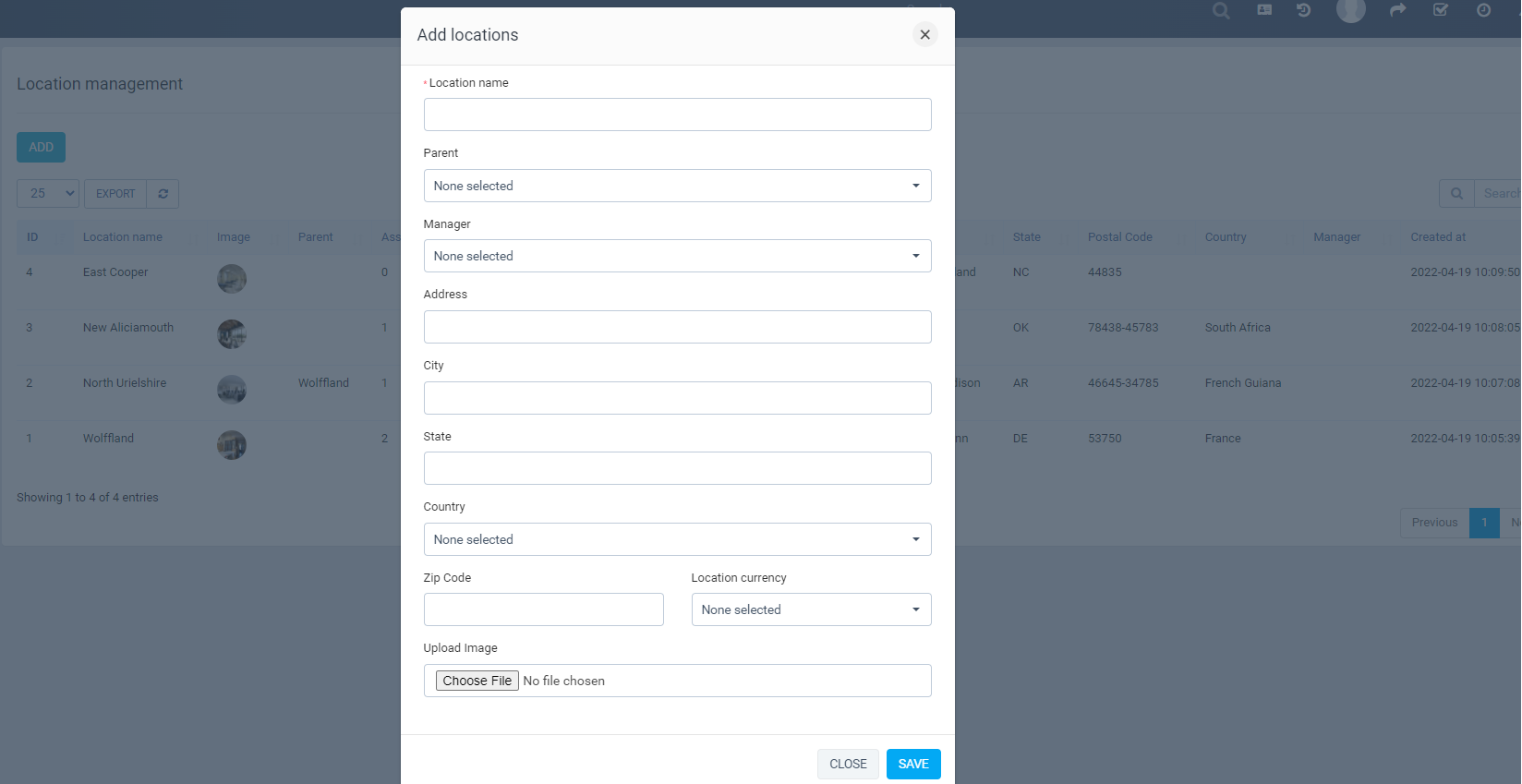Expand the Parent dropdown
Screen dimensions: 1522x784
click(677, 186)
